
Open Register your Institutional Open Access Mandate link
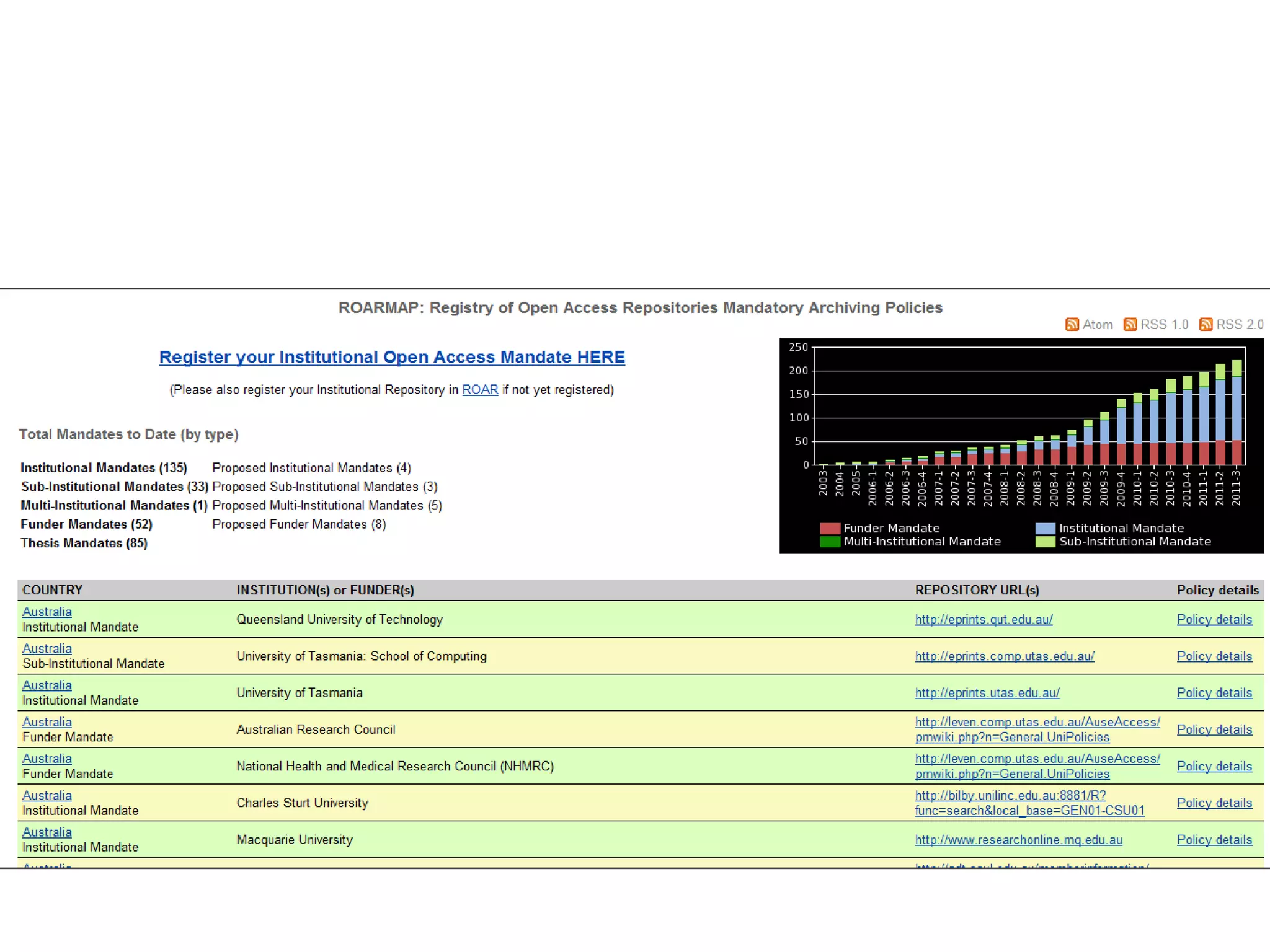[x=392, y=357]
